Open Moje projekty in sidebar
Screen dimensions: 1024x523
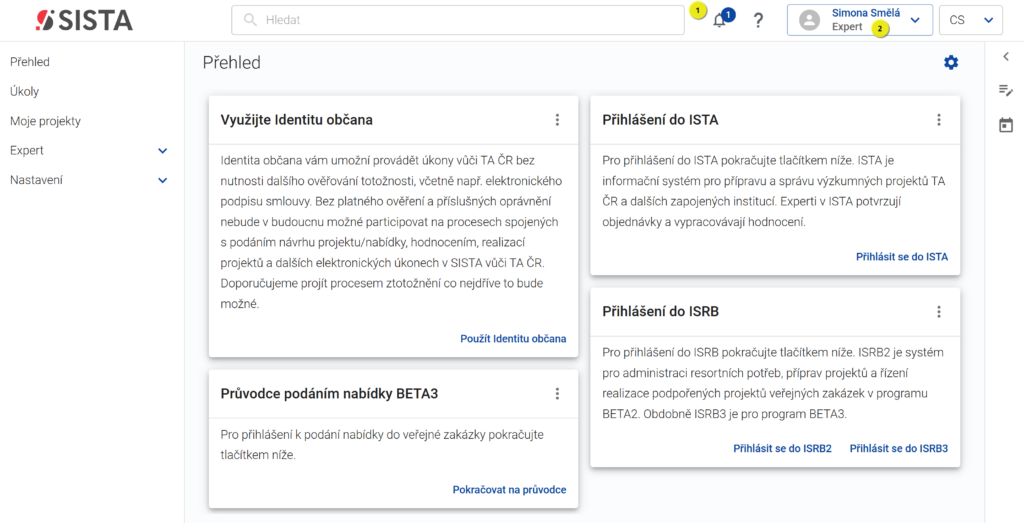point(46,121)
